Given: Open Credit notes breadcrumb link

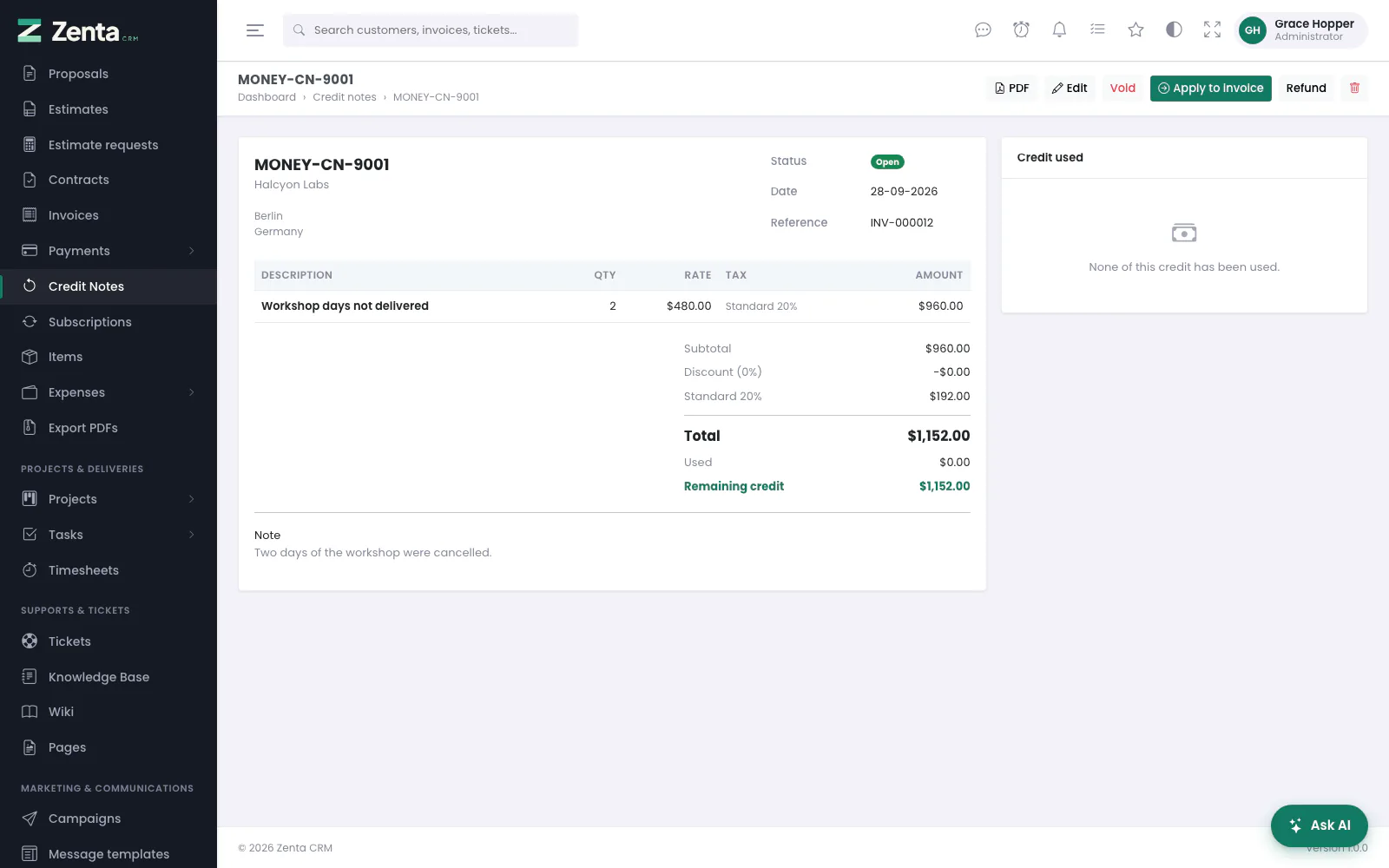Looking at the screenshot, I should click(345, 97).
